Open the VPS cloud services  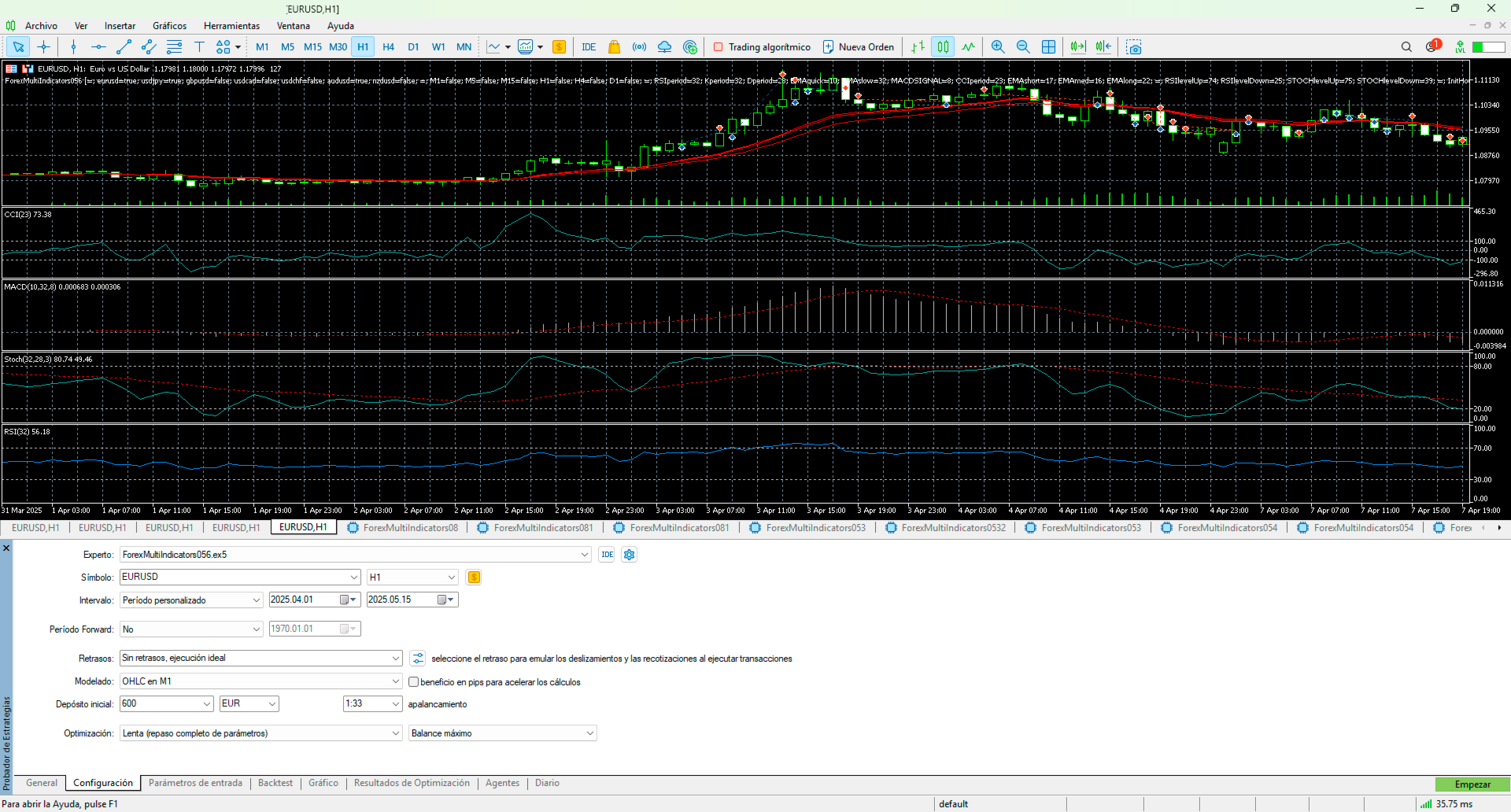pyautogui.click(x=664, y=47)
